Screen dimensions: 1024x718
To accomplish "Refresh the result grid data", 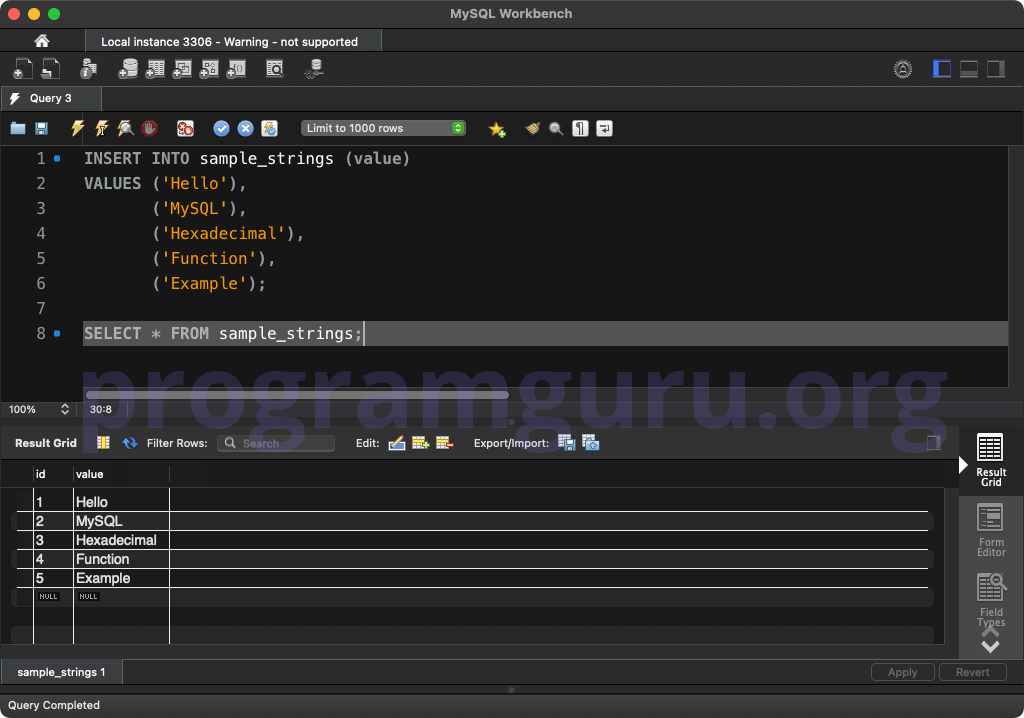I will click(130, 443).
